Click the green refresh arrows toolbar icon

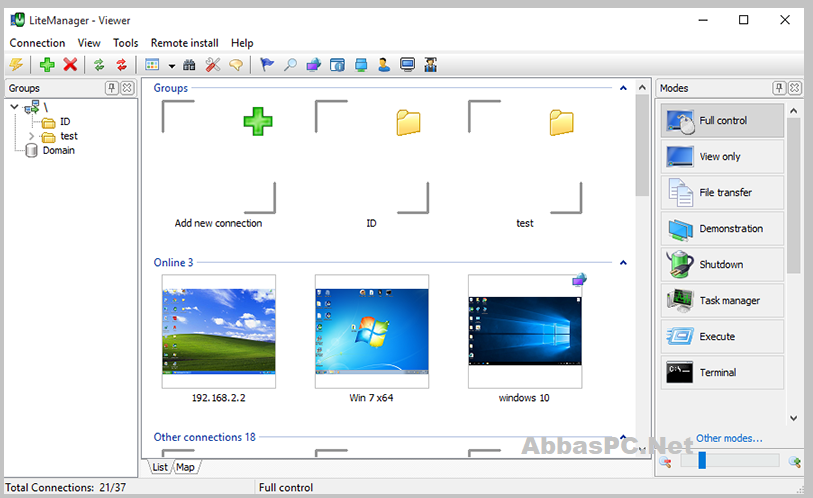[x=99, y=65]
